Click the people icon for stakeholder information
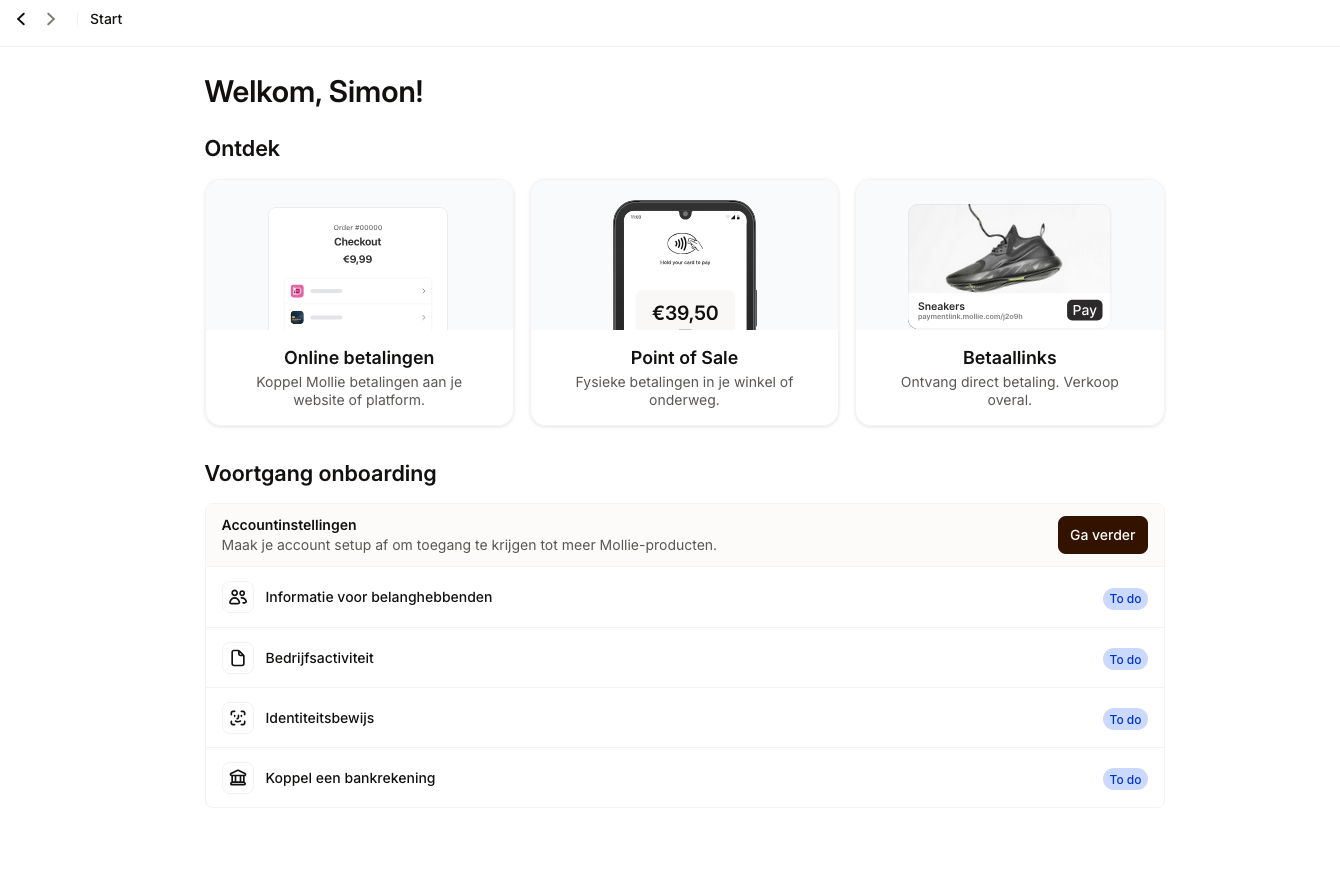 [x=238, y=597]
